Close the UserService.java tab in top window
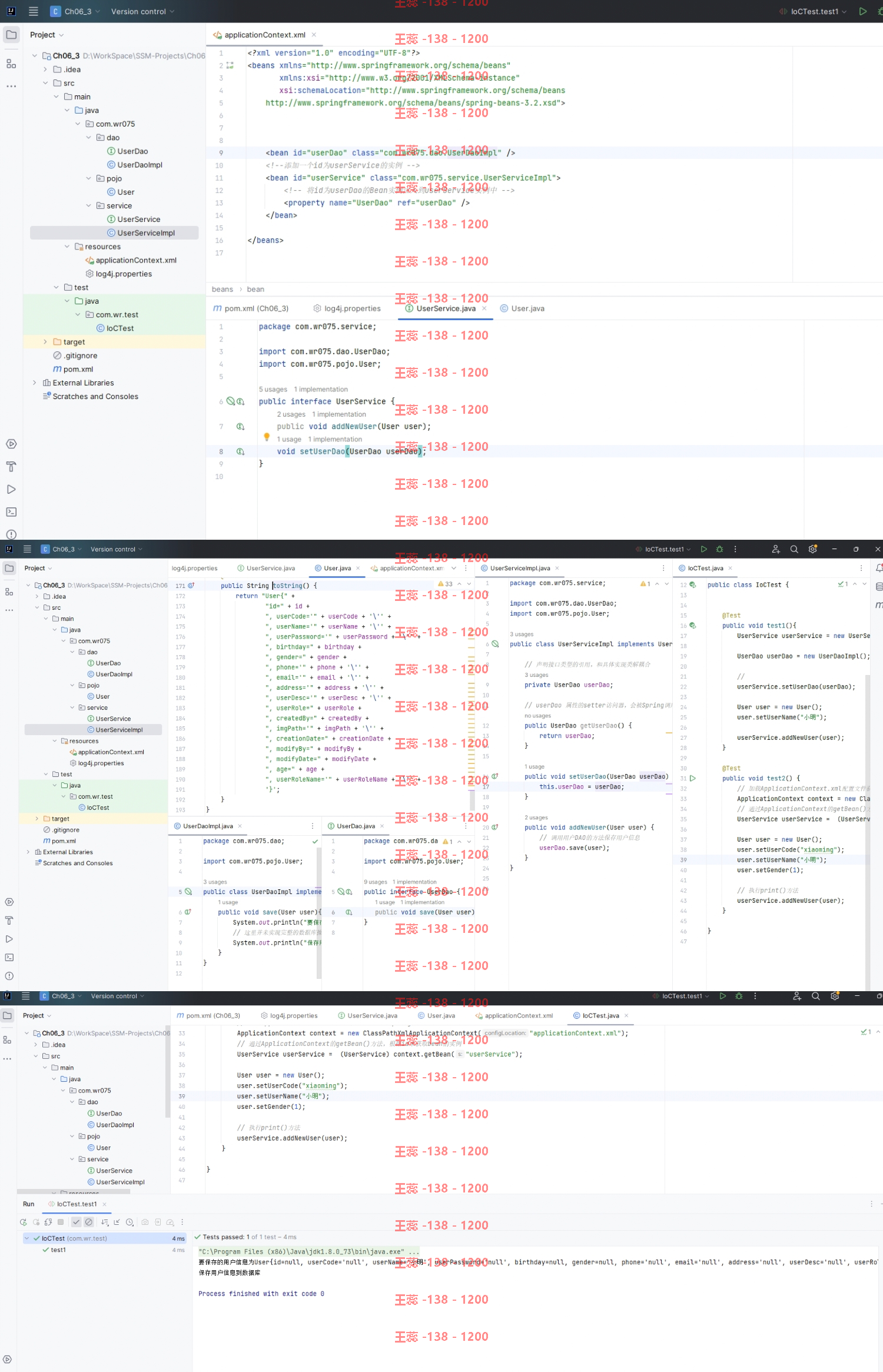Screen dimensions: 883x1372 point(484,308)
